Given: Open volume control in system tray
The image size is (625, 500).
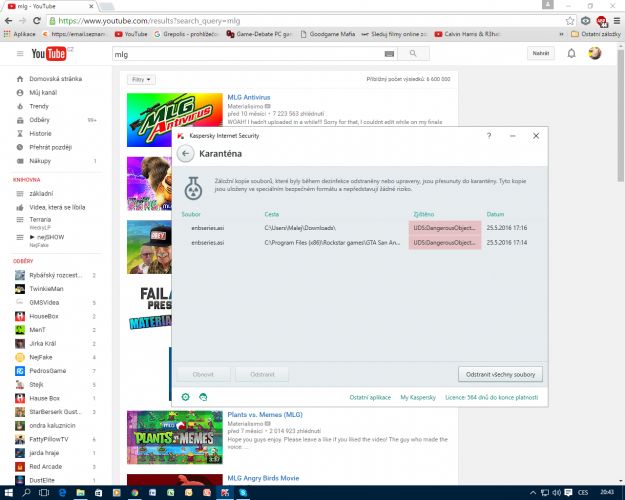Looking at the screenshot, I should point(556,493).
